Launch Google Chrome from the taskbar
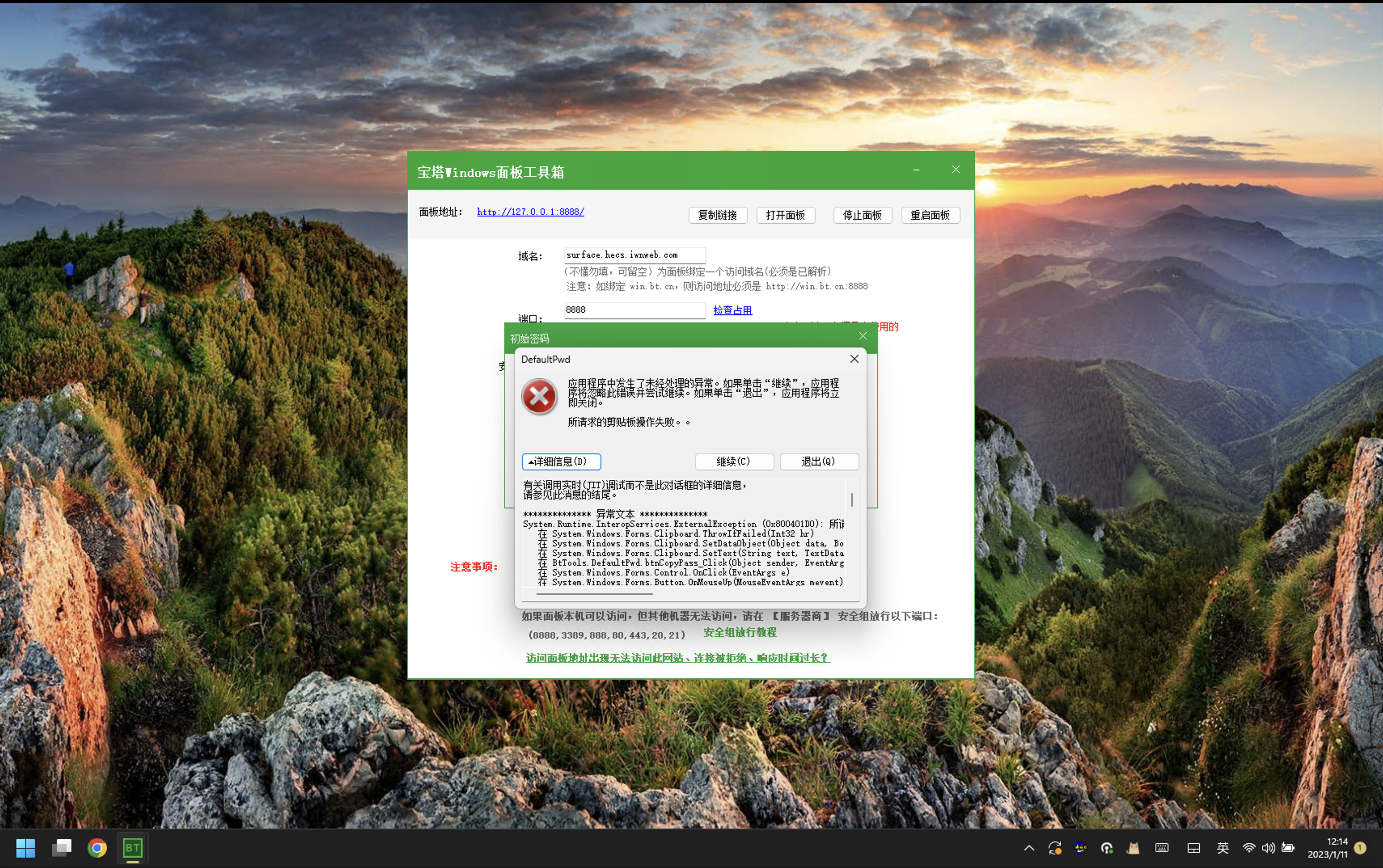 point(97,848)
